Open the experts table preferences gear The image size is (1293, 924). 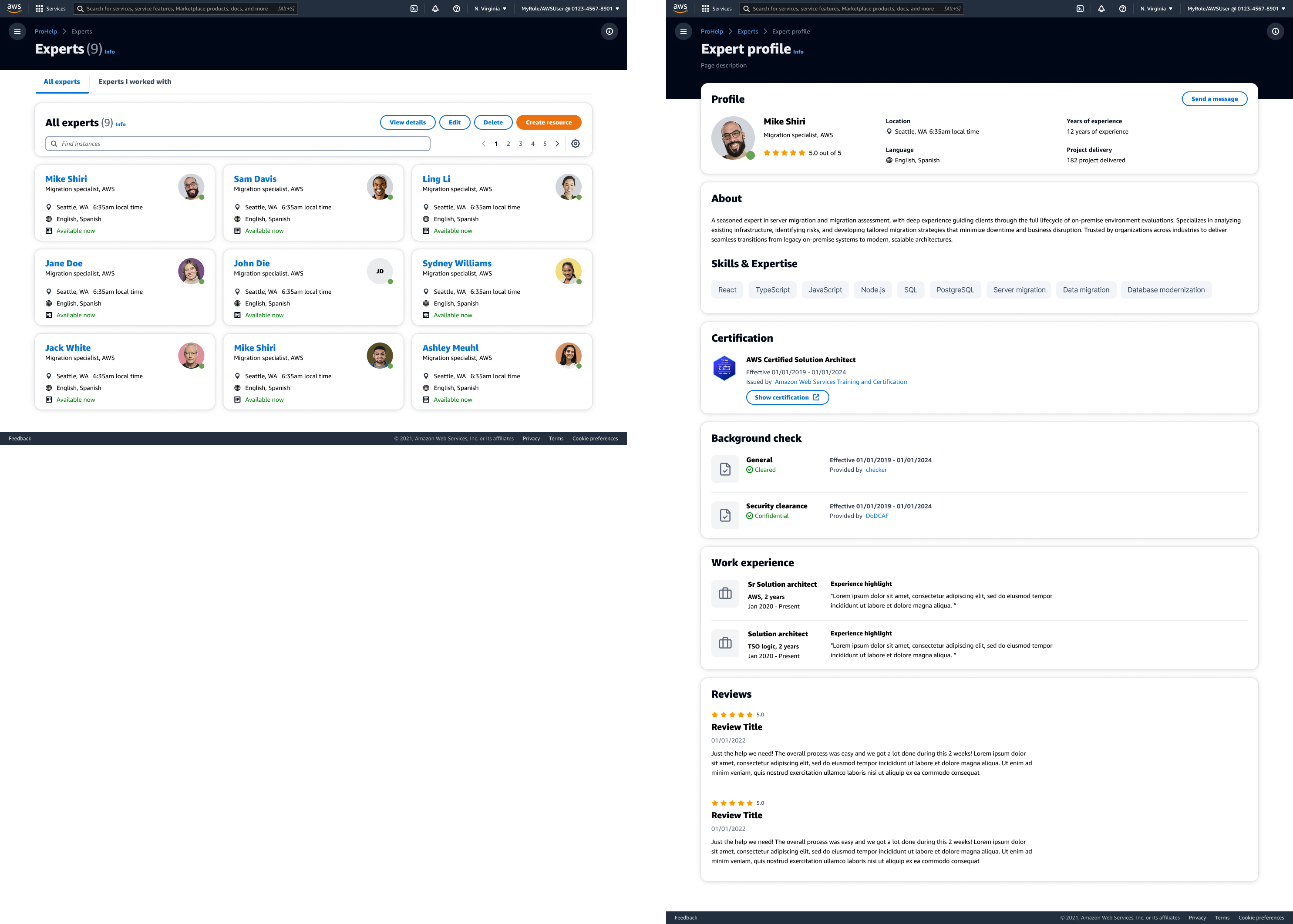[576, 143]
